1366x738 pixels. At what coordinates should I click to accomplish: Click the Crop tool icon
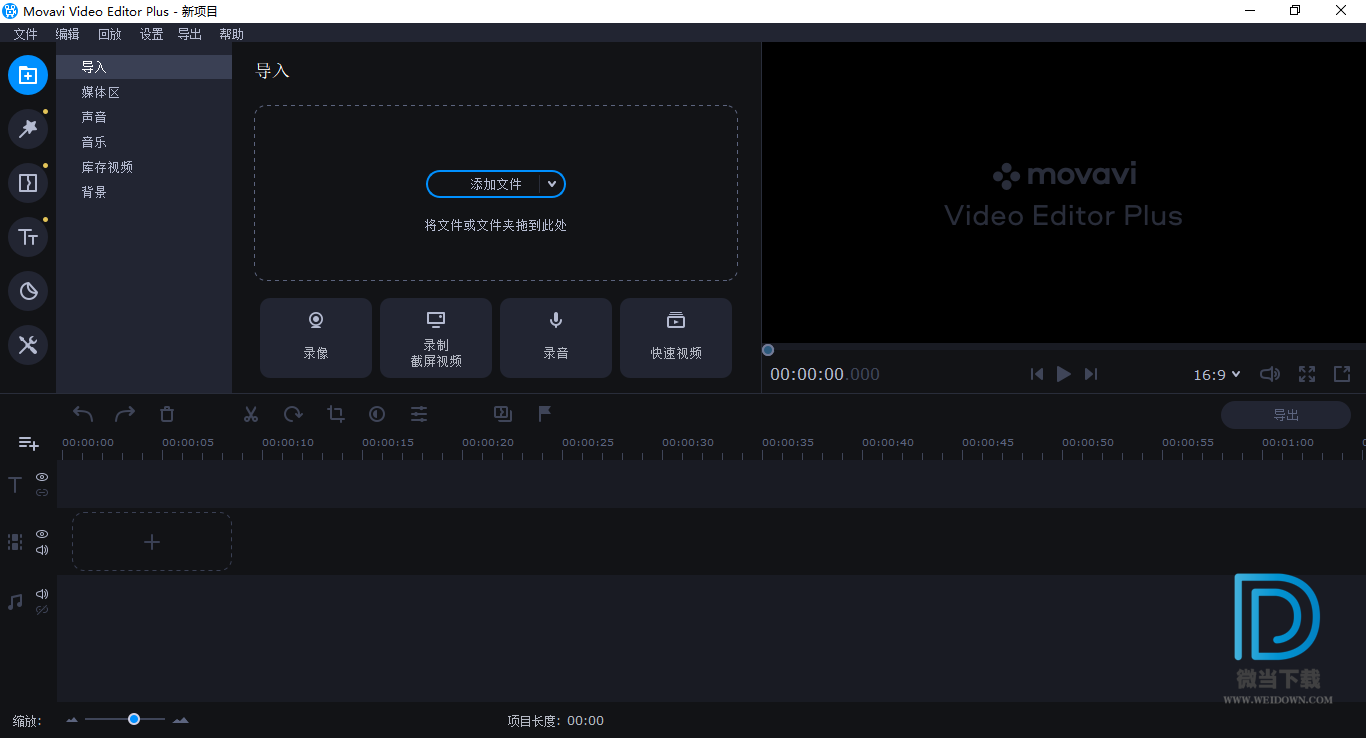tap(336, 414)
